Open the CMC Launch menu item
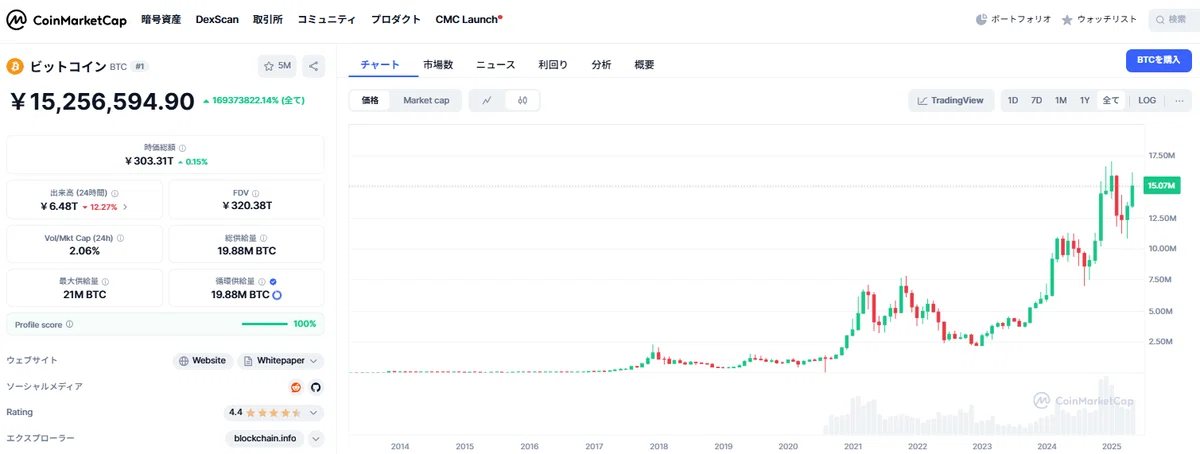 (x=469, y=19)
